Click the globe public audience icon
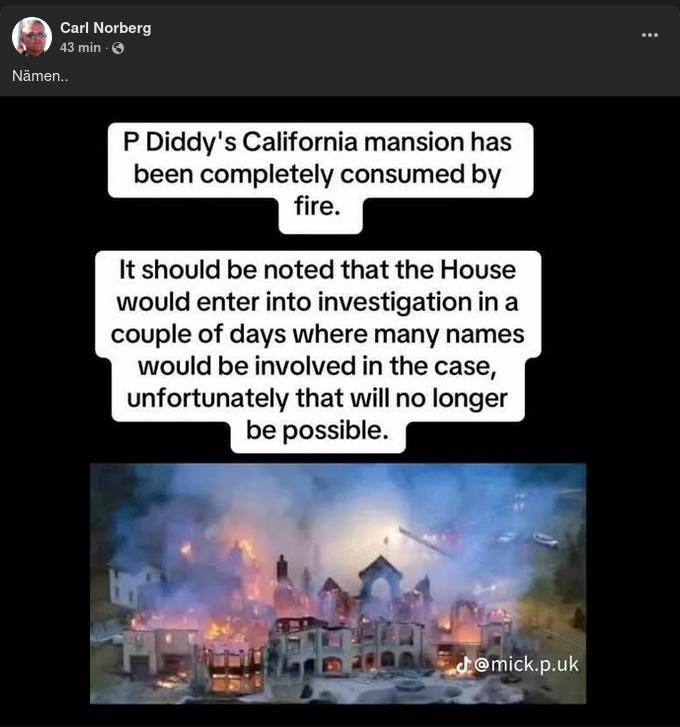The image size is (680, 727). pyautogui.click(x=118, y=48)
